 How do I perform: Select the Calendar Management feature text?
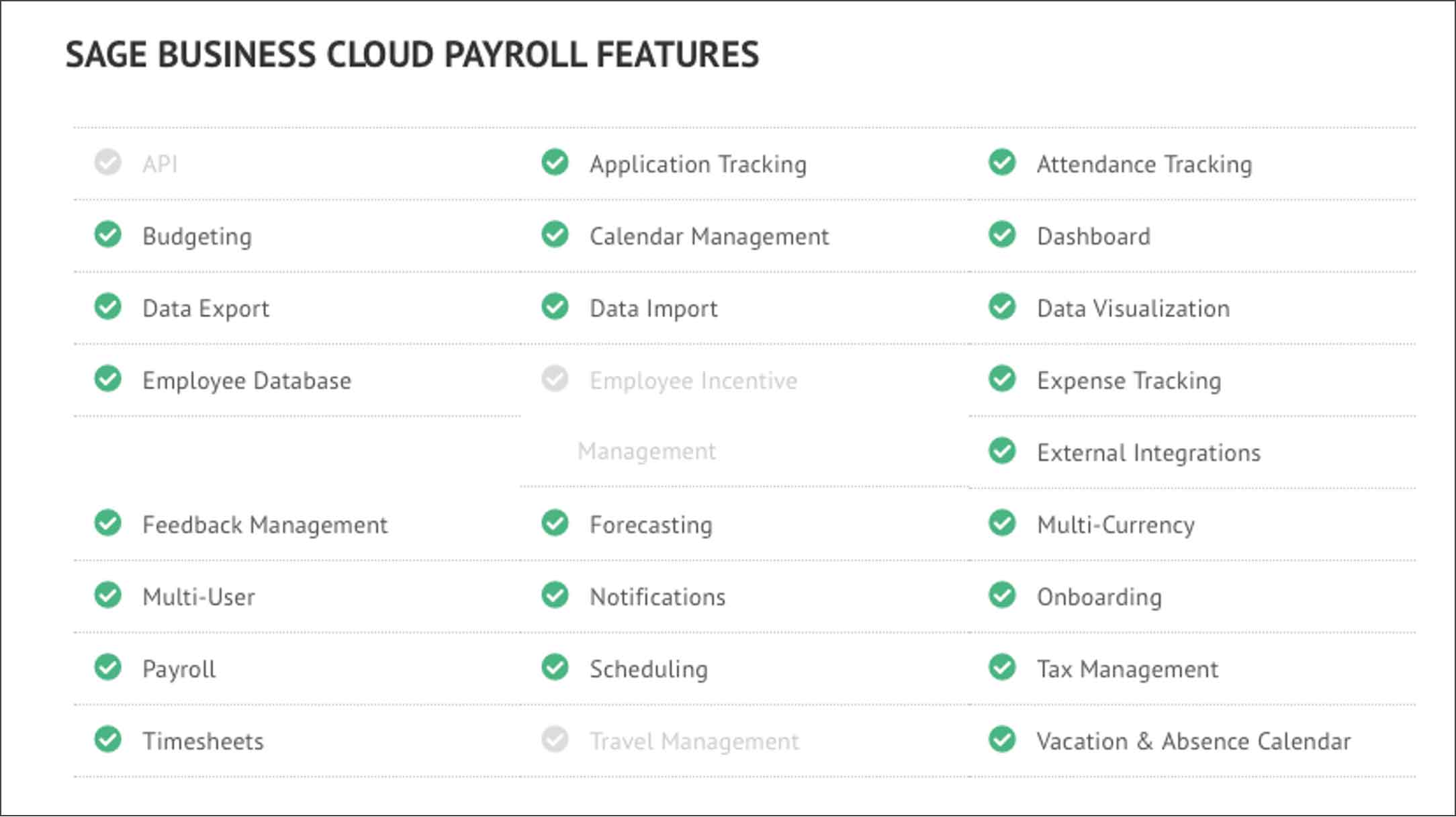tap(709, 236)
